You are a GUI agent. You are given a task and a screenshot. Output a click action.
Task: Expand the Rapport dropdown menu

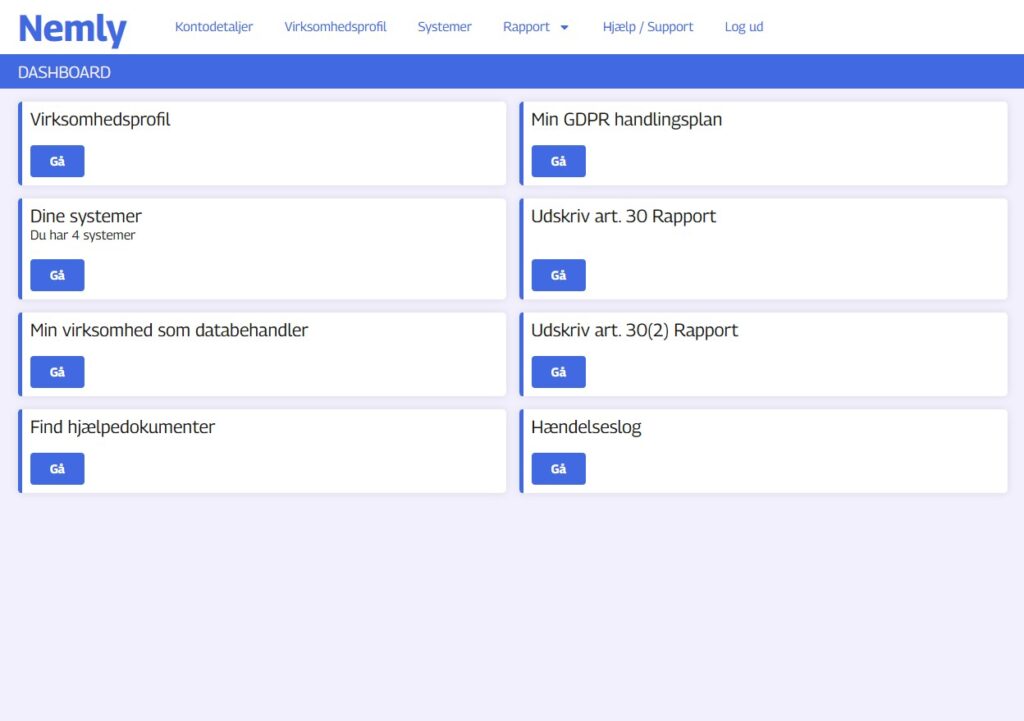pyautogui.click(x=527, y=27)
